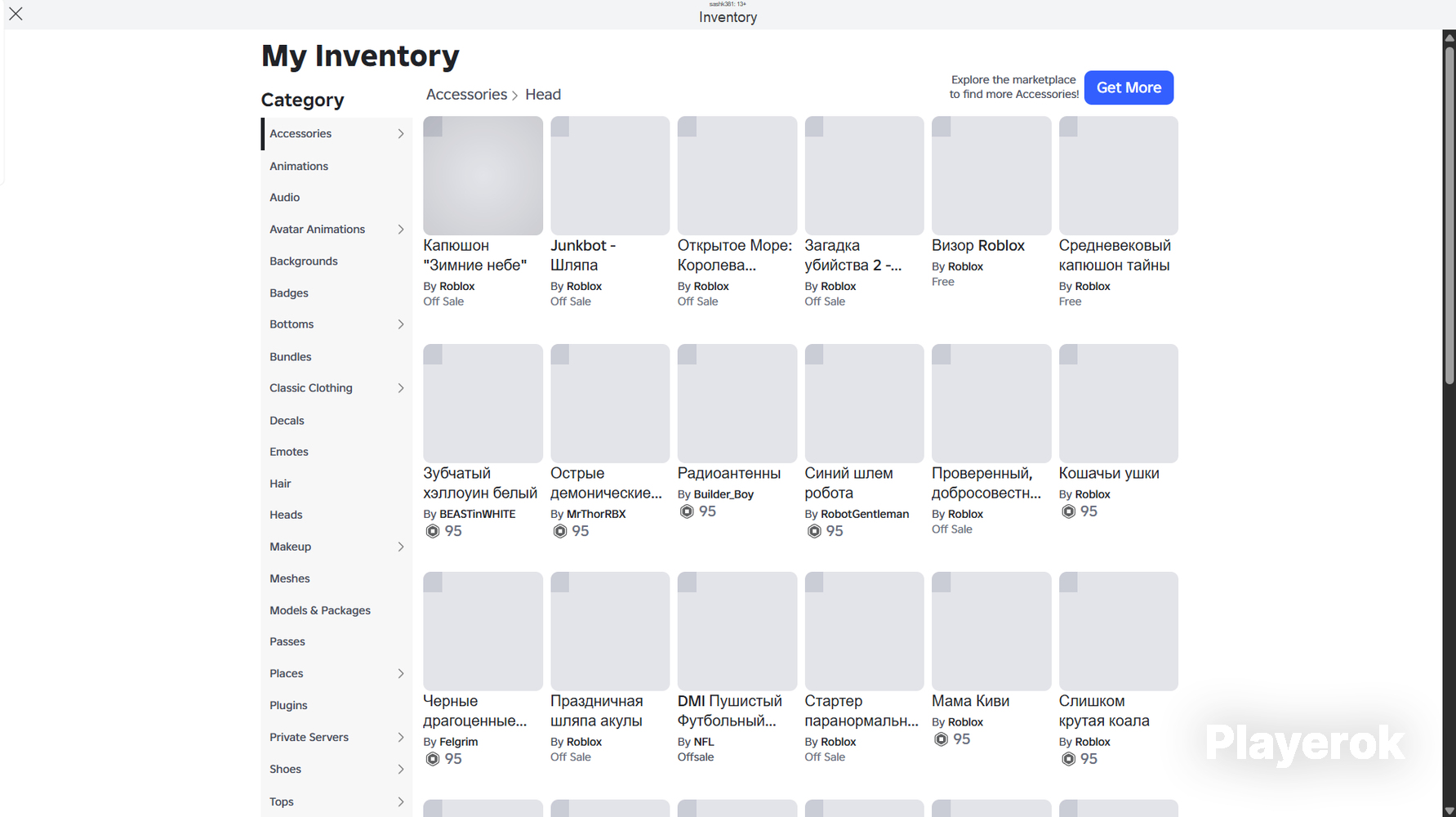The image size is (1456, 817).
Task: Click the Accessories breadcrumb link
Action: pos(466,94)
